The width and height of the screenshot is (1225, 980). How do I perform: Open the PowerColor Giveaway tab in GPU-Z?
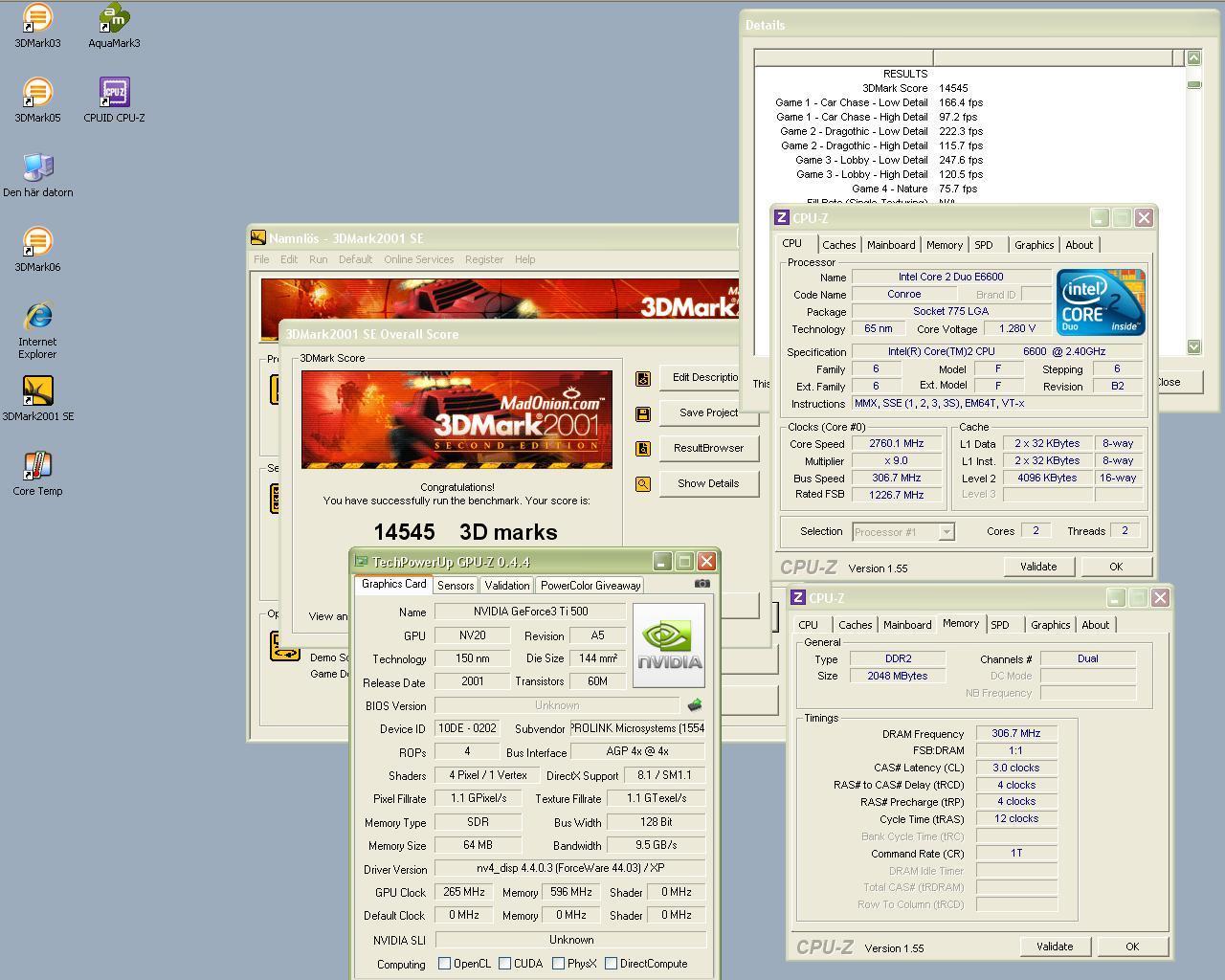tap(590, 586)
